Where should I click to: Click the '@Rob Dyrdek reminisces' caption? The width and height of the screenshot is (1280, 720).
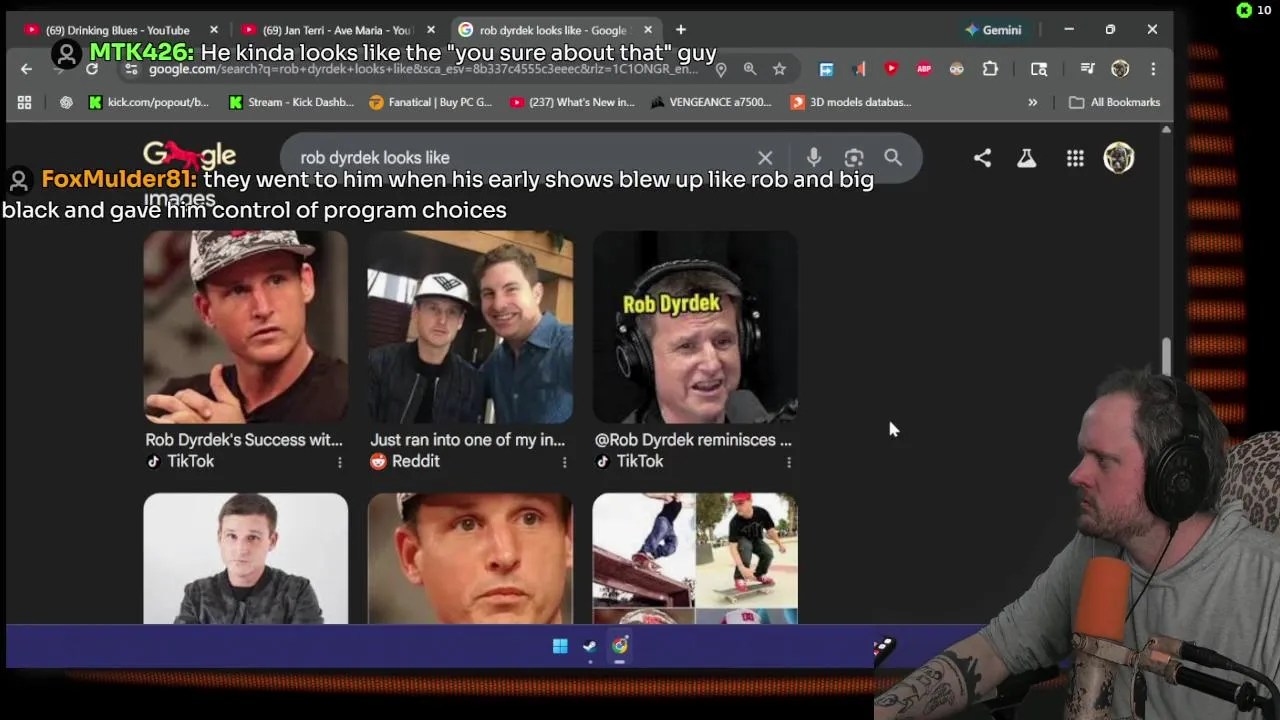click(x=693, y=440)
